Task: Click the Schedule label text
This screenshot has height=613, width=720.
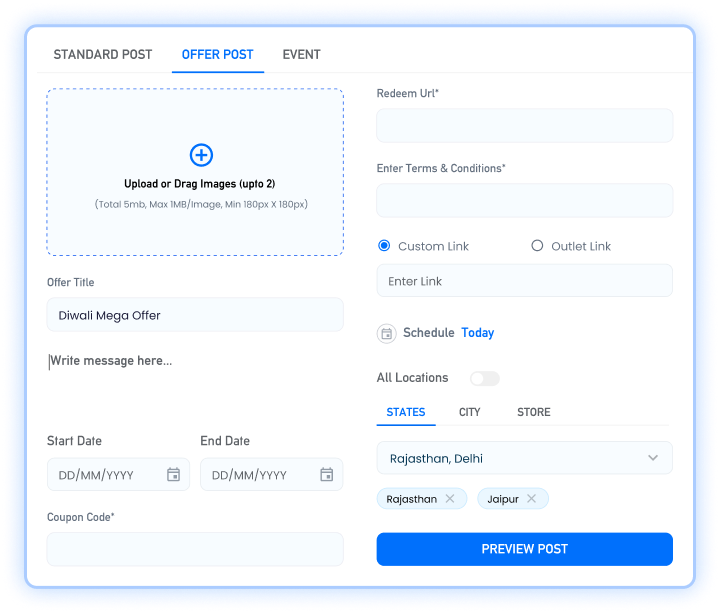Action: pos(428,332)
